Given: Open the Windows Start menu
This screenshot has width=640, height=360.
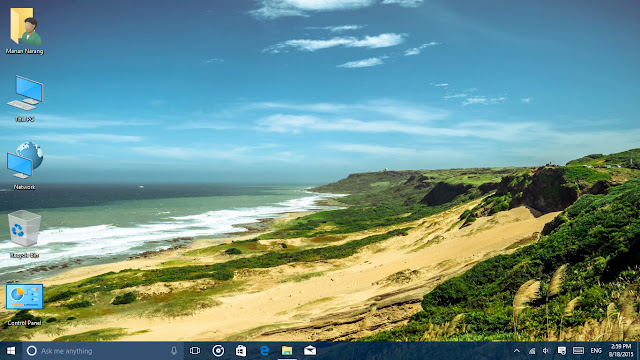Looking at the screenshot, I should click(x=11, y=351).
